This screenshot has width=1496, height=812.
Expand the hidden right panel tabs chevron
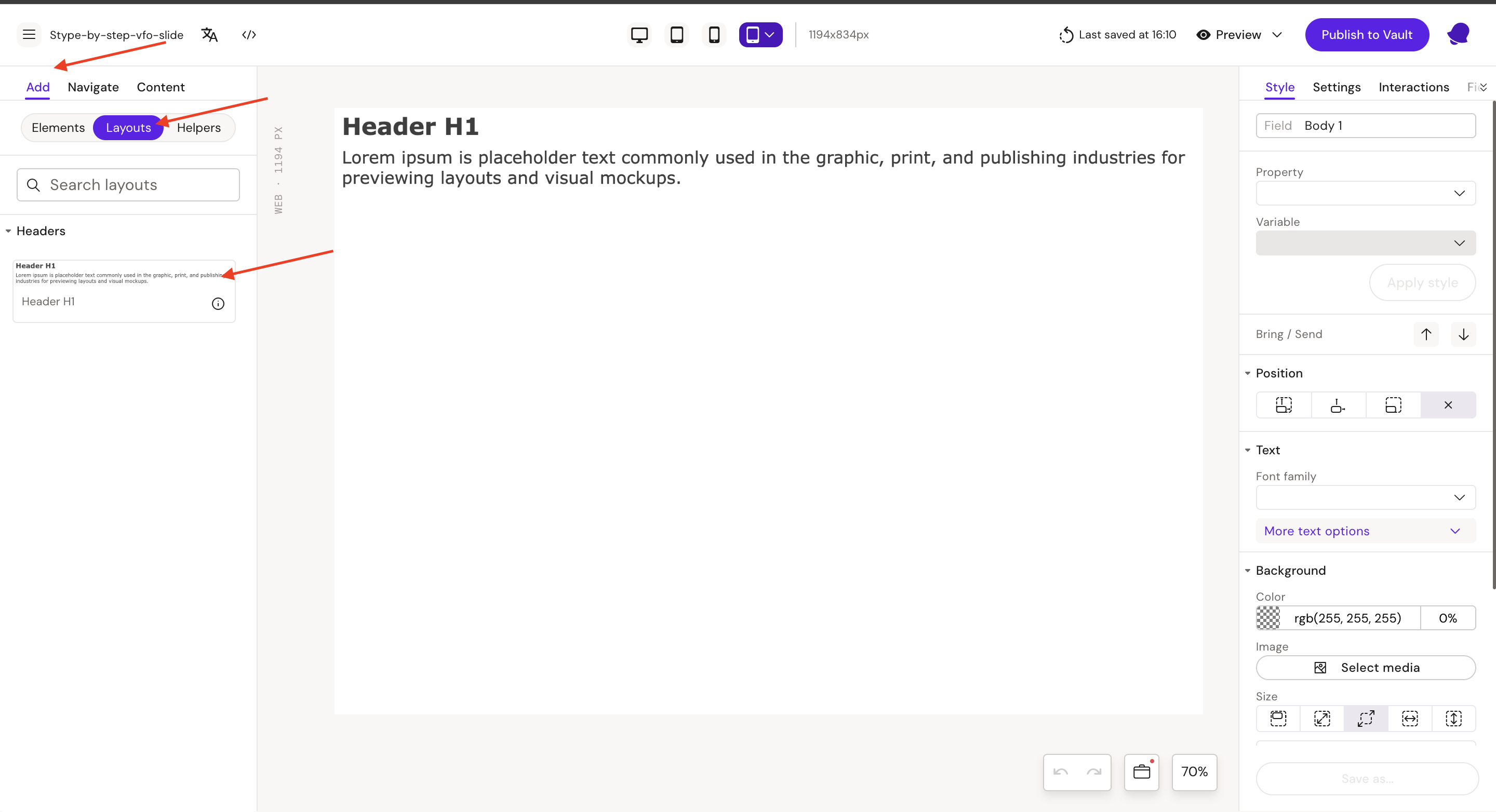click(1483, 87)
